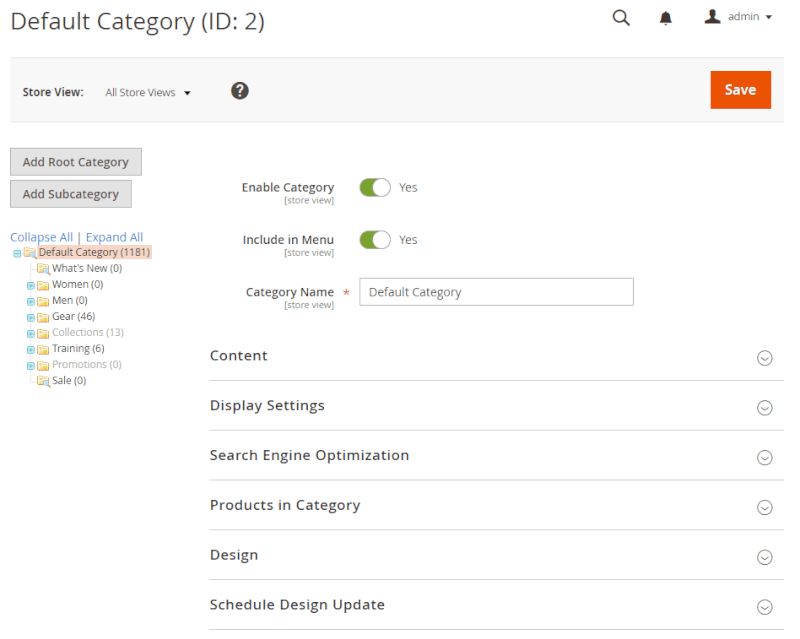Open the Store View dropdown
This screenshot has width=800, height=639.
click(x=148, y=92)
